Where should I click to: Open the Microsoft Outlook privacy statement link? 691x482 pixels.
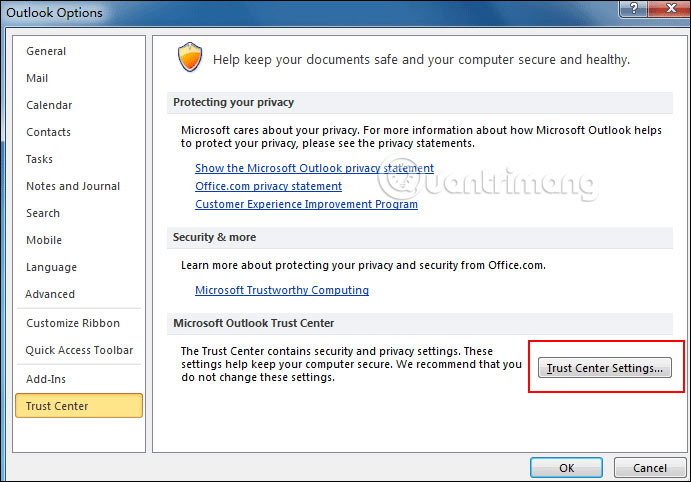pyautogui.click(x=314, y=168)
